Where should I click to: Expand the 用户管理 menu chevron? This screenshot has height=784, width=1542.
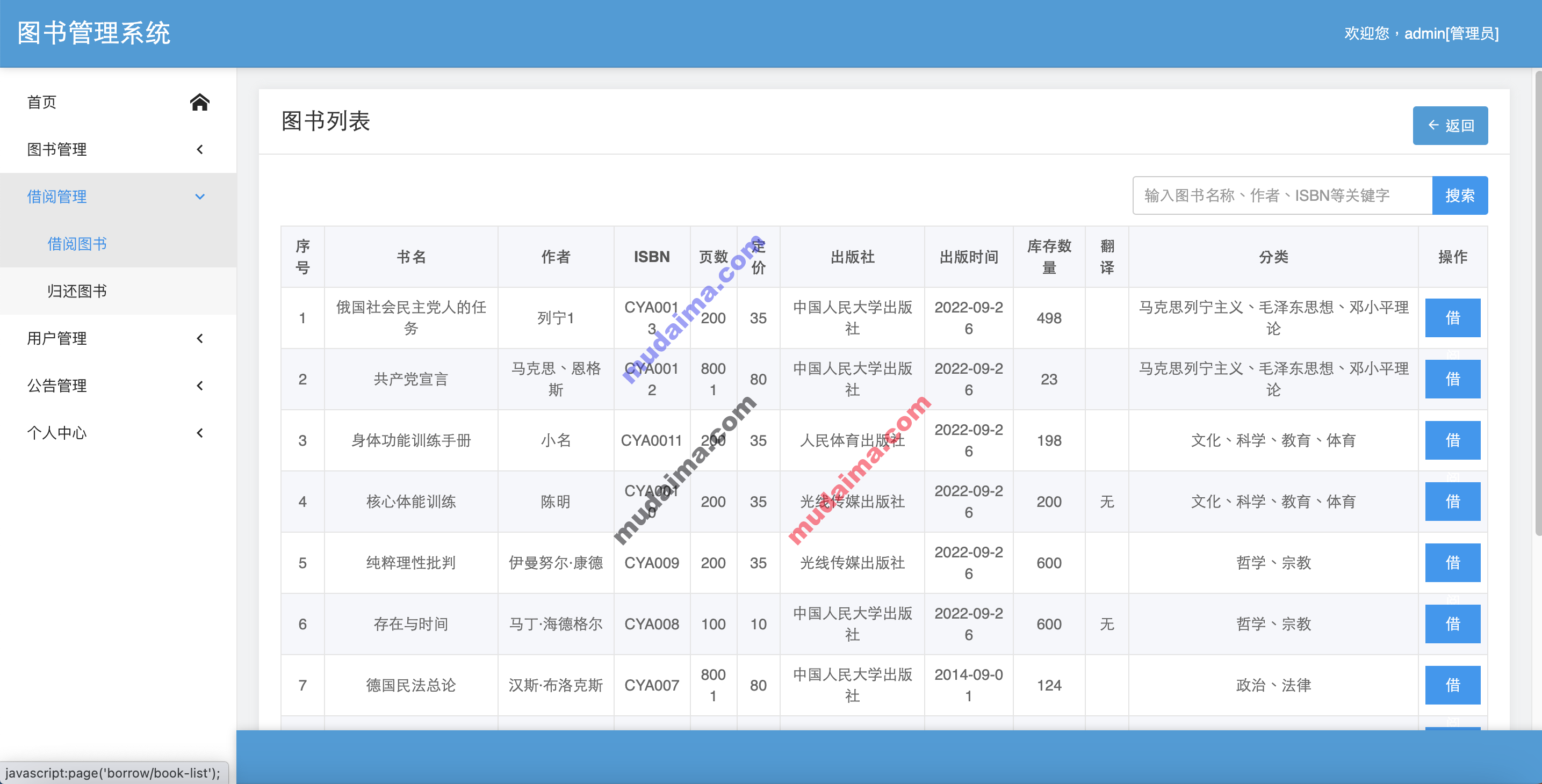(x=199, y=338)
